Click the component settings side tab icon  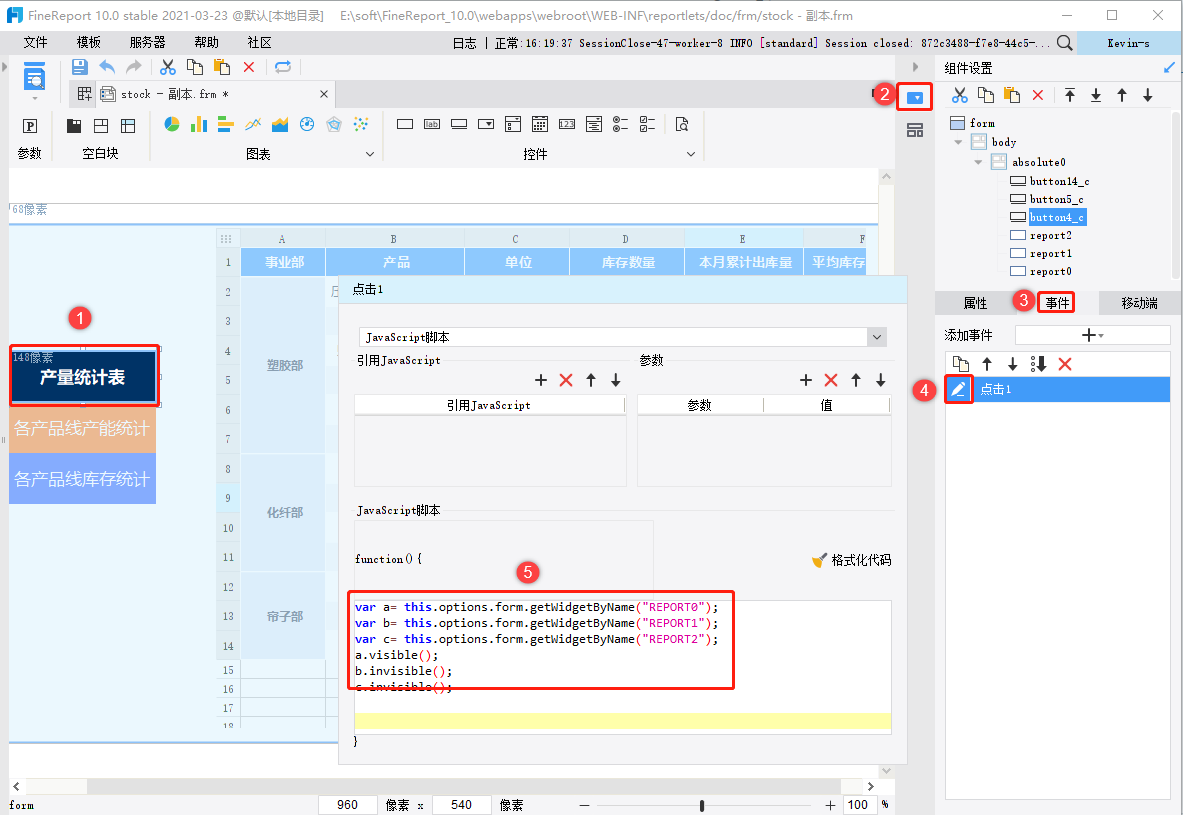pos(914,97)
